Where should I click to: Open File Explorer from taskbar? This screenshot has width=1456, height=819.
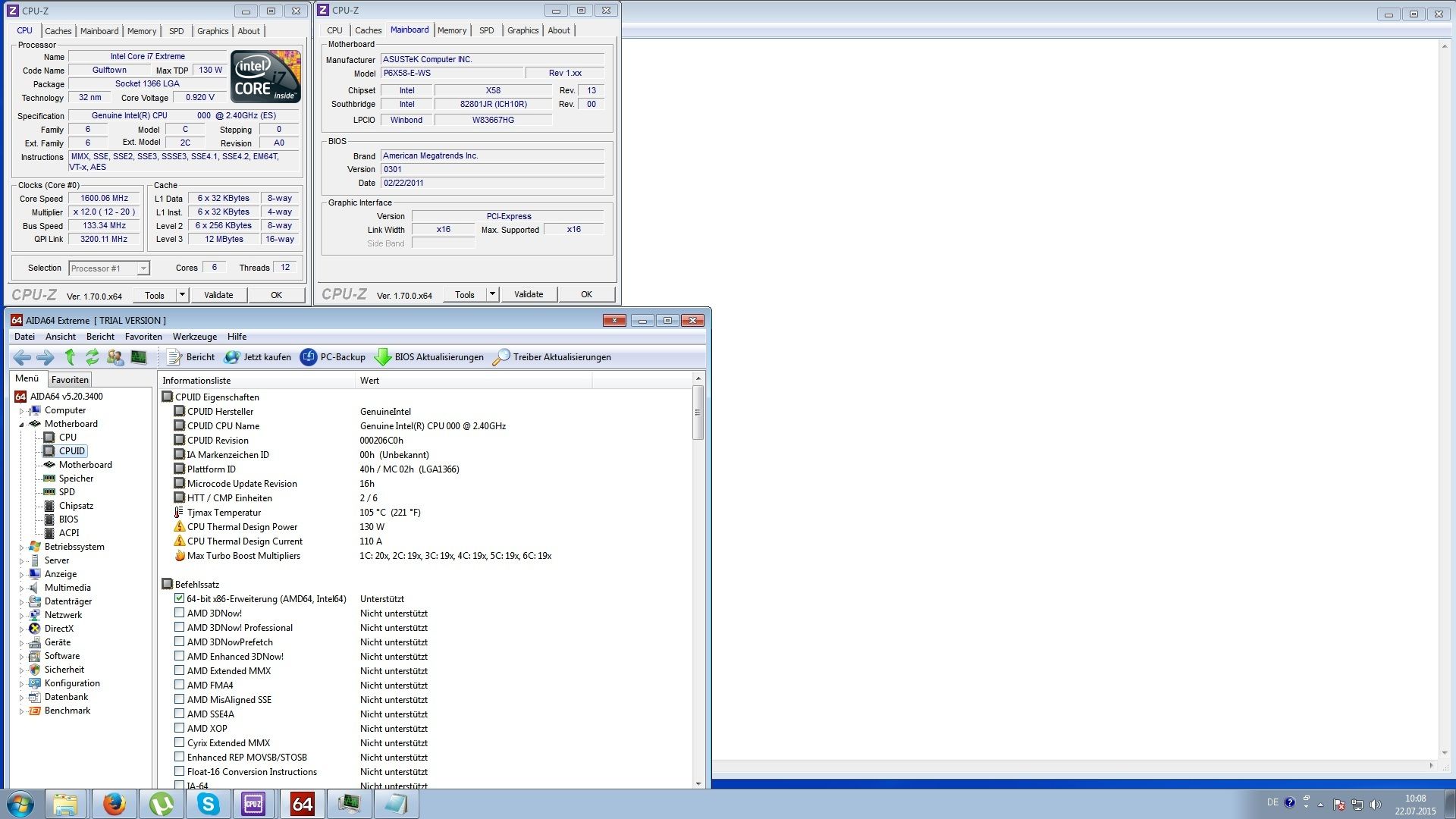click(66, 804)
